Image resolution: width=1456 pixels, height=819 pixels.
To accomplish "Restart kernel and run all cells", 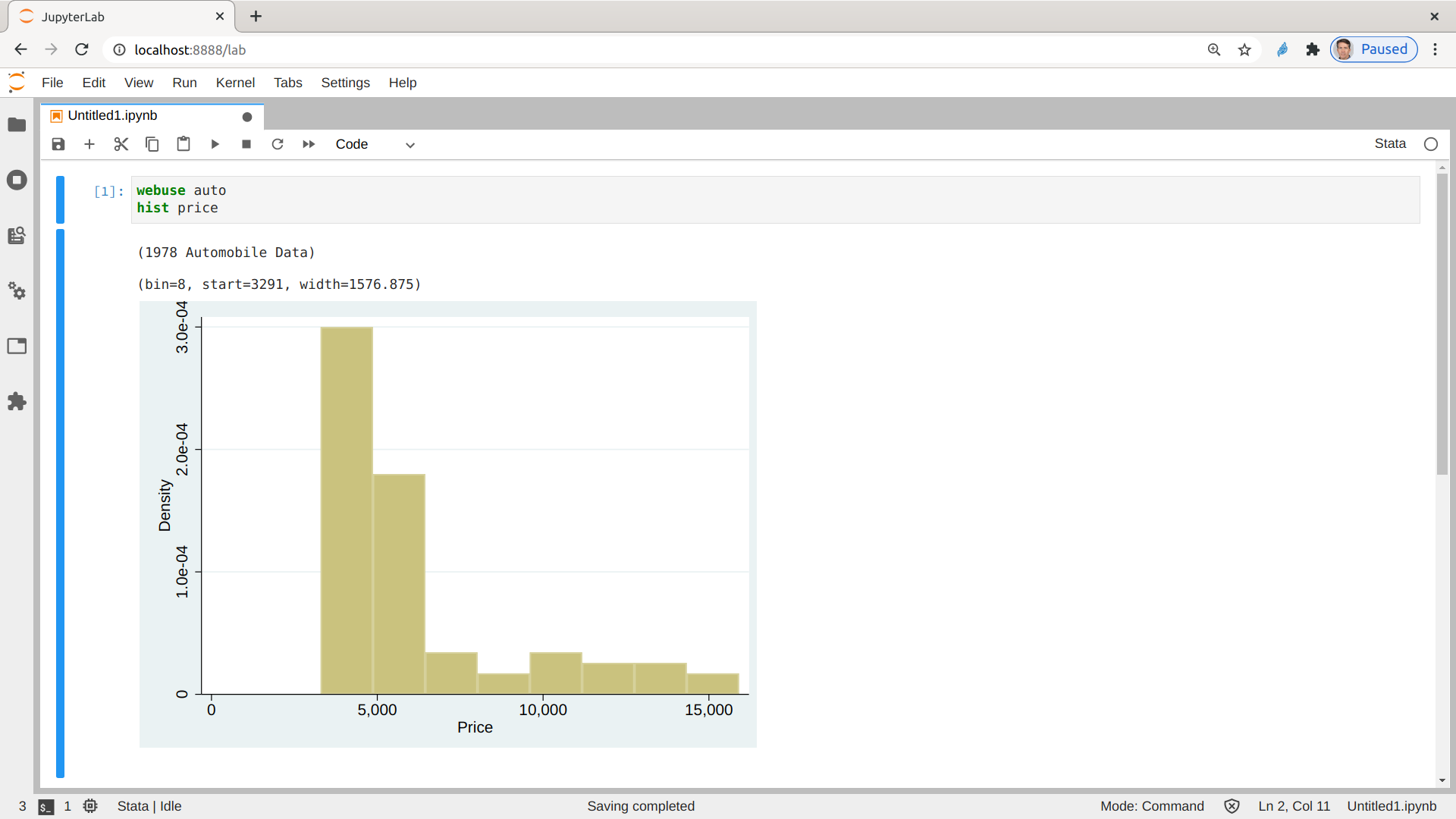I will (x=309, y=144).
